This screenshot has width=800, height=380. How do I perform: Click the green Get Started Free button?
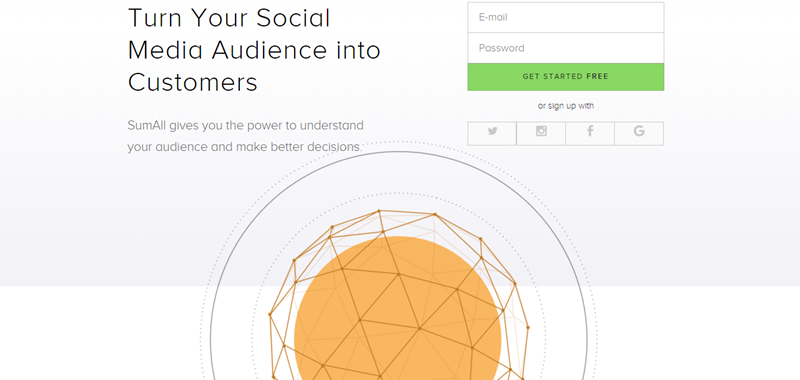[x=565, y=77]
